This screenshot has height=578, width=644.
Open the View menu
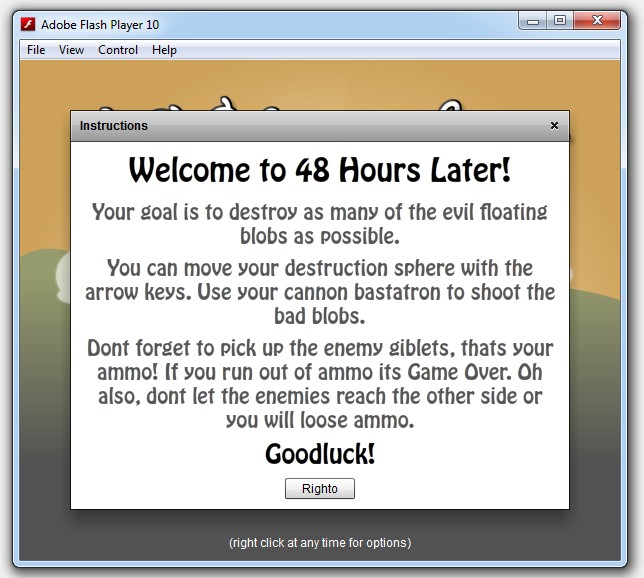pos(71,50)
